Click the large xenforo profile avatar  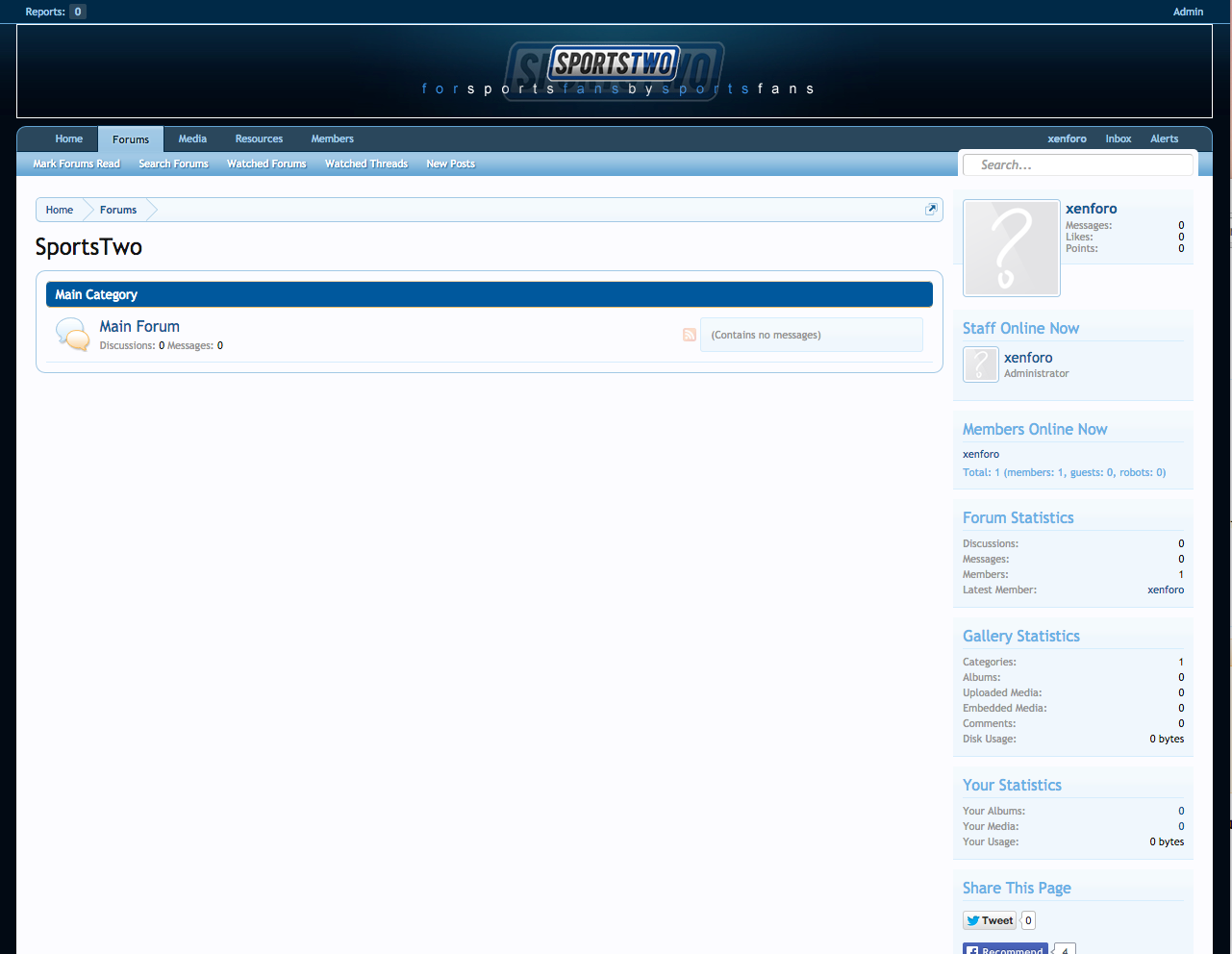point(1011,248)
